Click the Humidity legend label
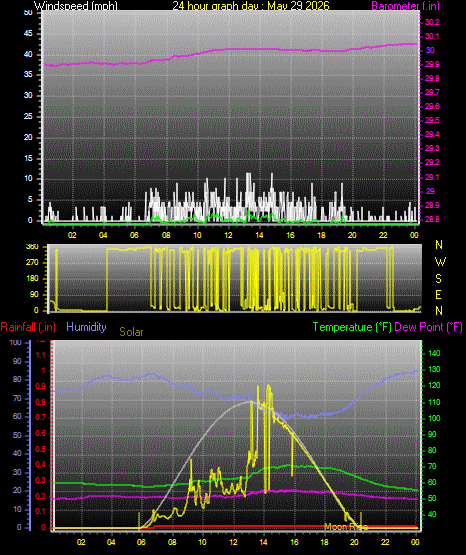Image resolution: width=466 pixels, height=555 pixels. tap(86, 327)
